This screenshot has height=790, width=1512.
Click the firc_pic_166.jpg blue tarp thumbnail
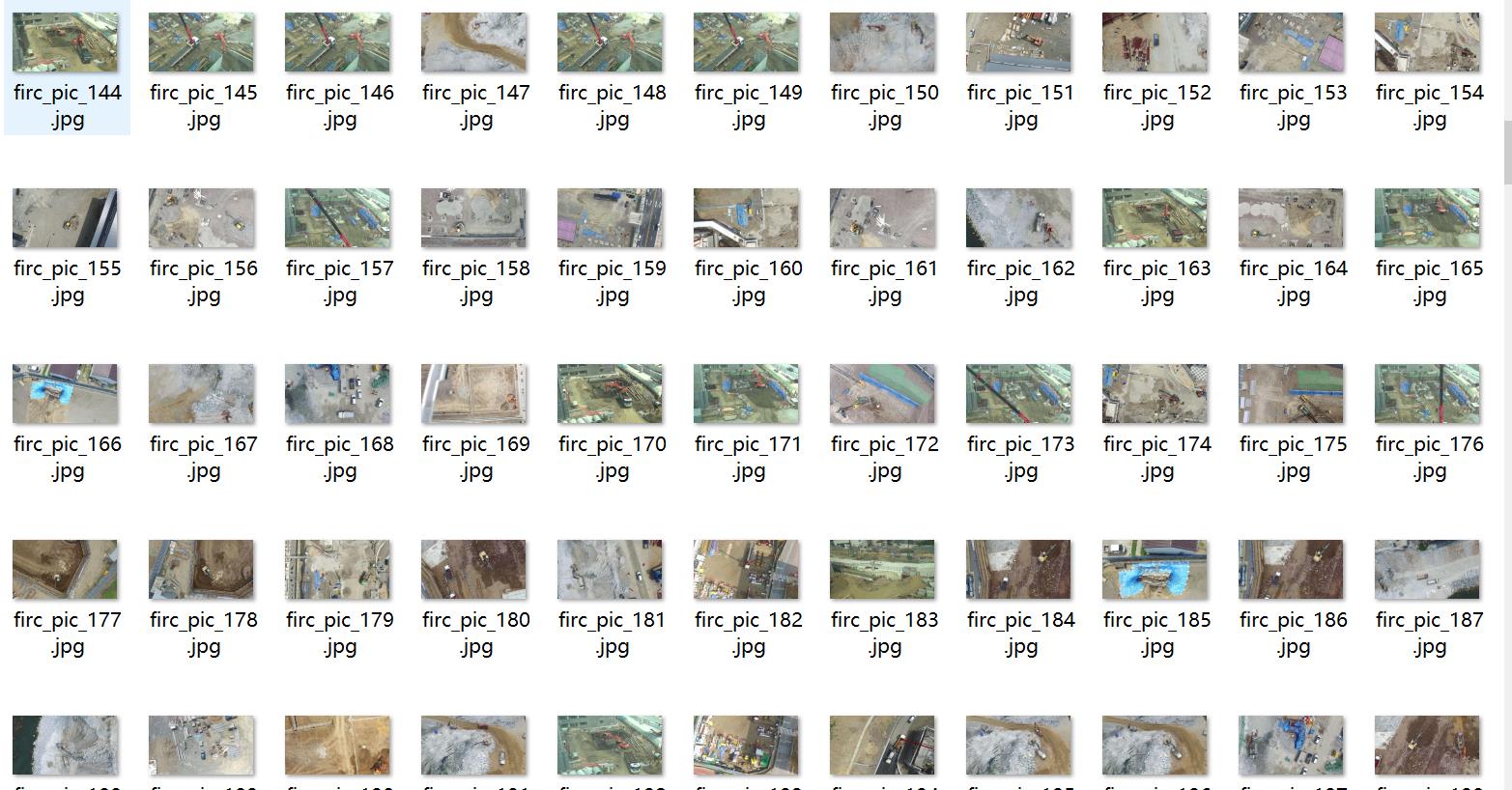coord(65,393)
